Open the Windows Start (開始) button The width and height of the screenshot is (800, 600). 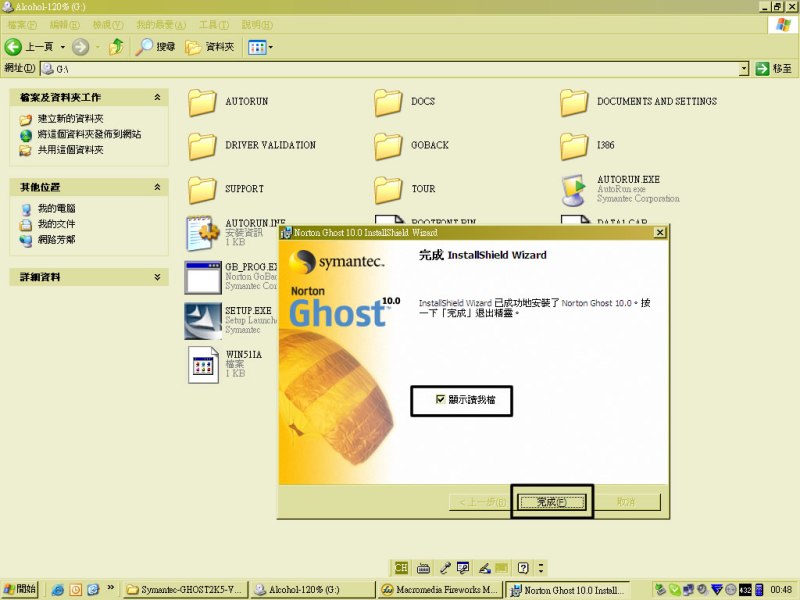pyautogui.click(x=19, y=589)
